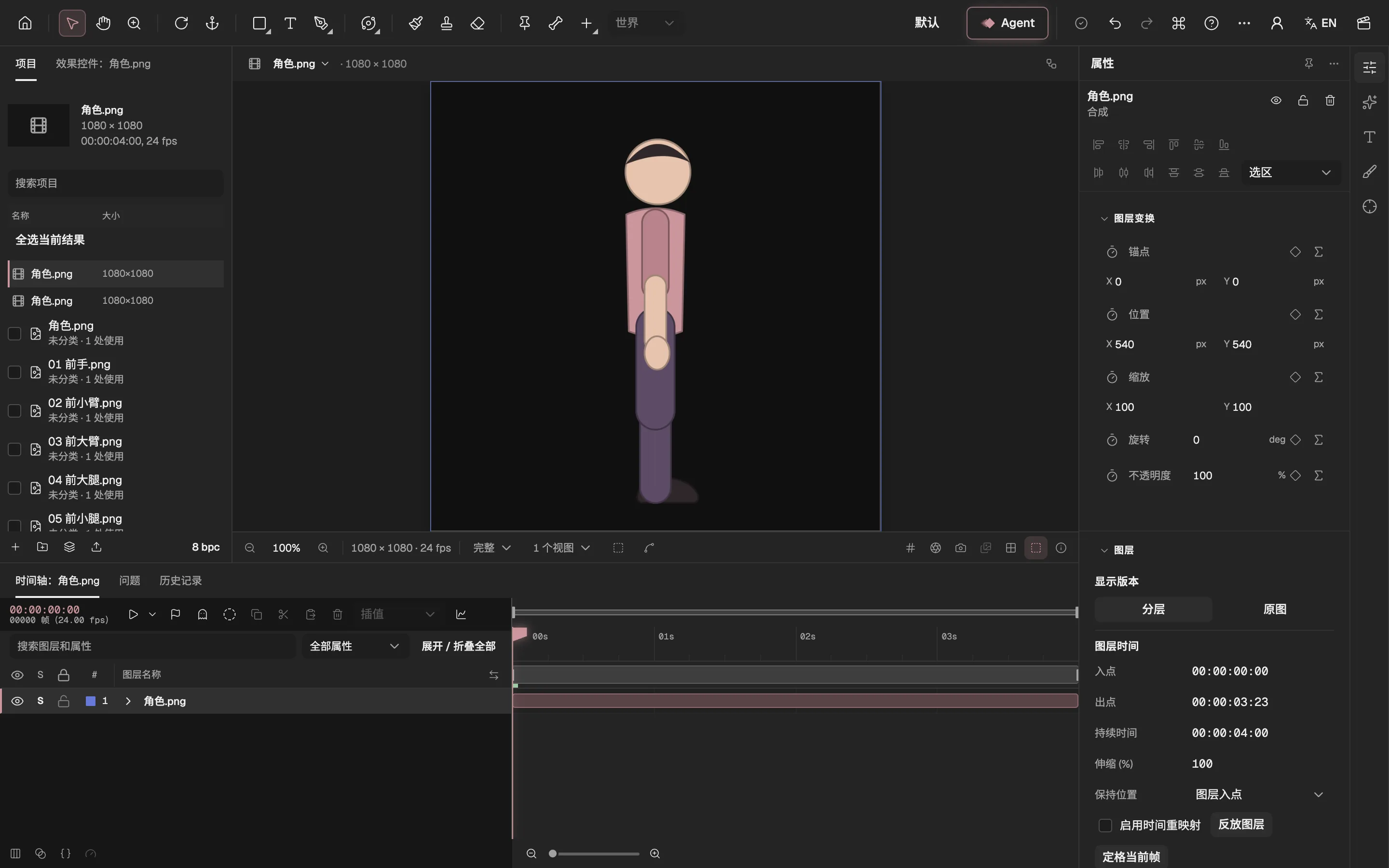Viewport: 1389px width, 868px height.
Task: Open the graph editor in timeline
Action: 461,614
